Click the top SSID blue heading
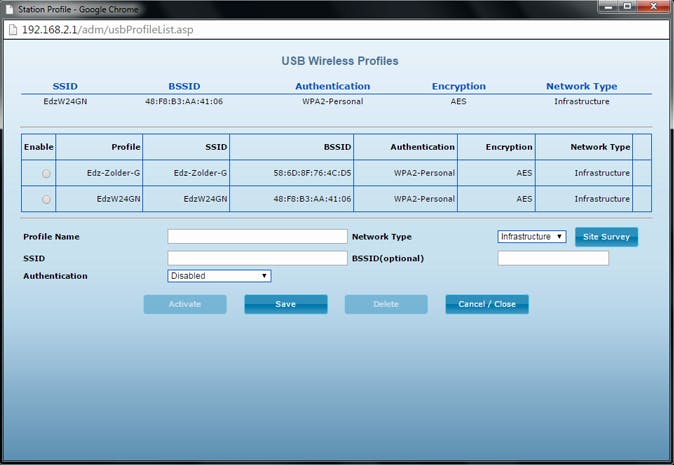Viewport: 674px width, 465px height. point(65,86)
